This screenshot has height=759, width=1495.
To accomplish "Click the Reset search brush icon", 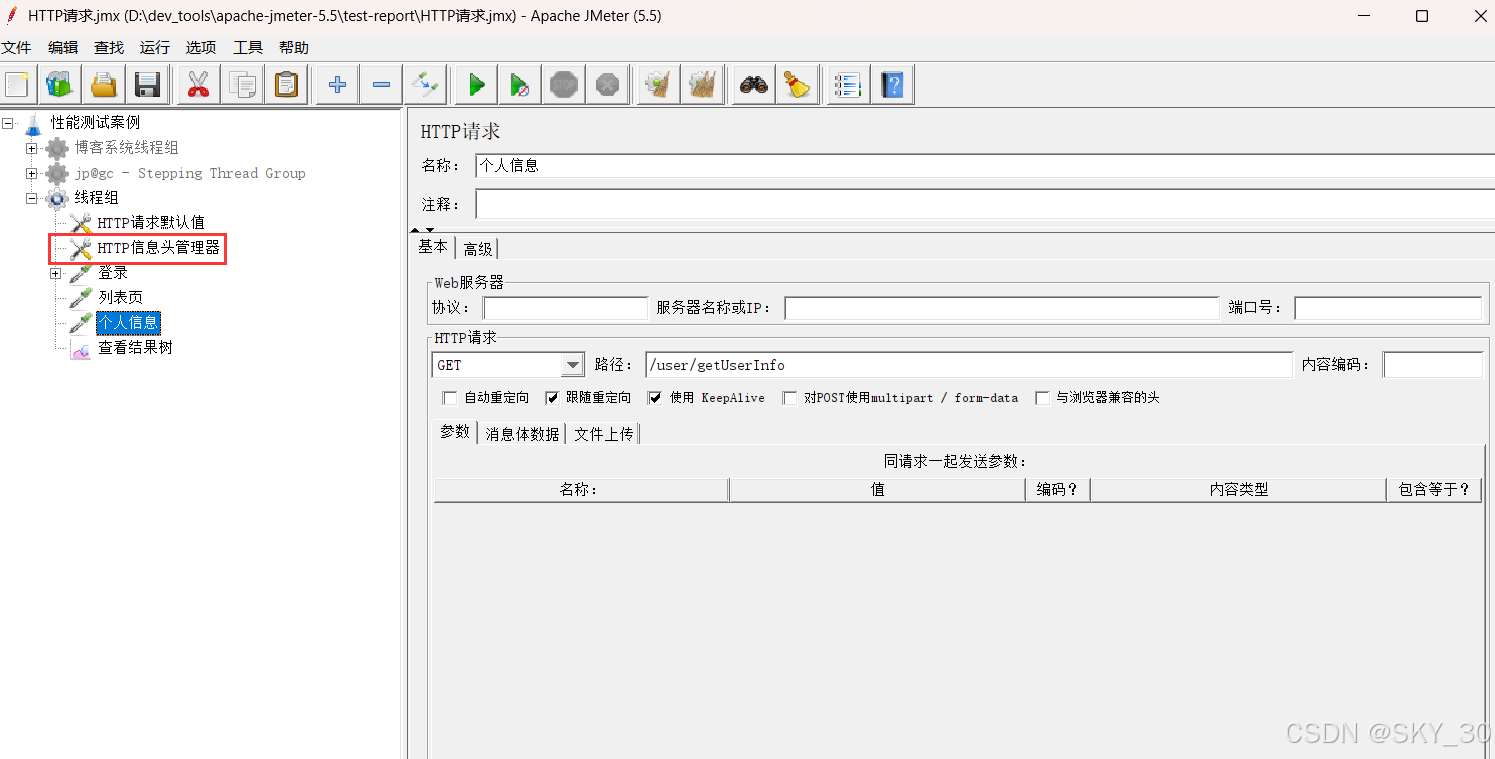I will (x=797, y=85).
